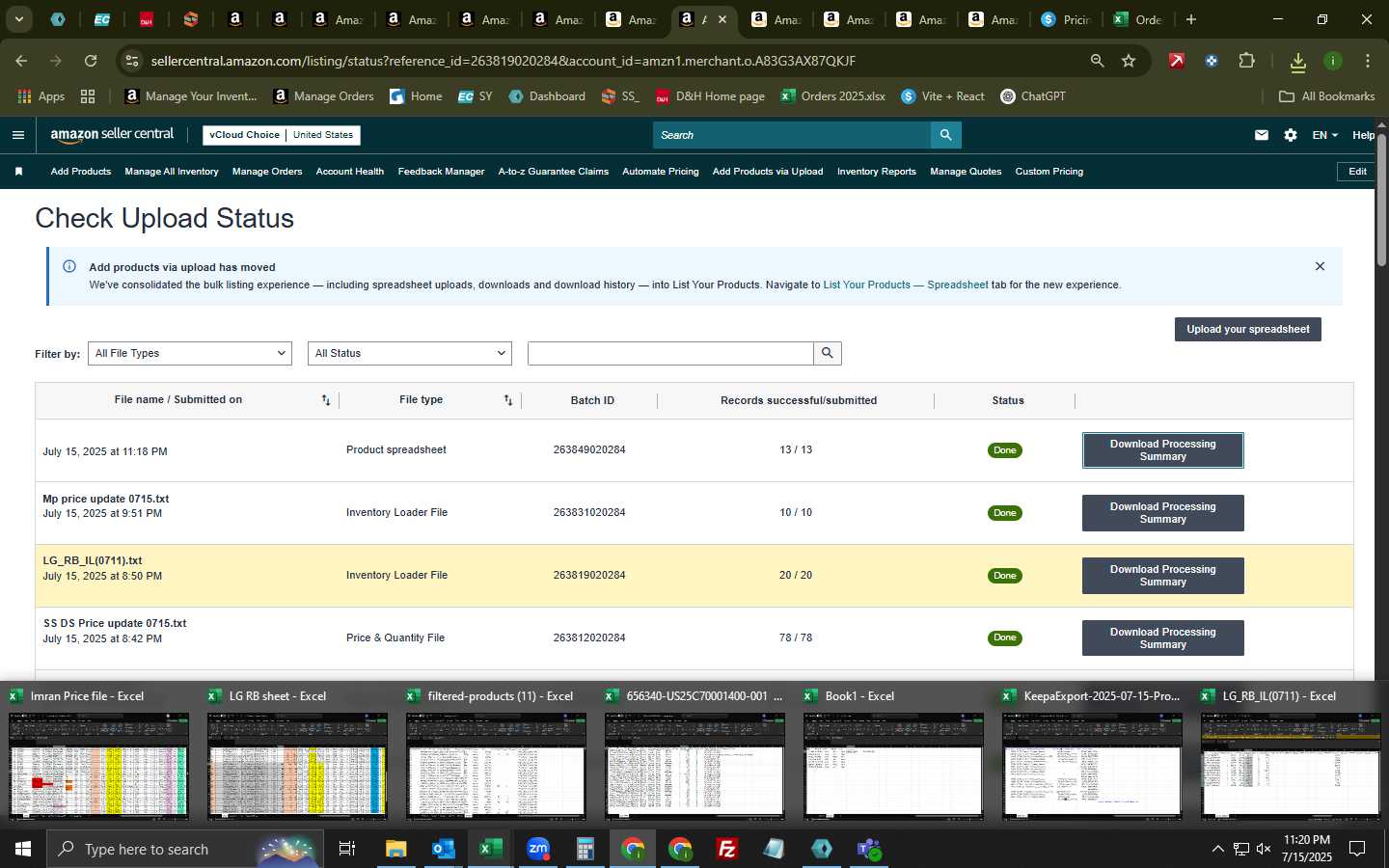Open the Account Health menu item
Screen dimensions: 1389x868
(350, 172)
